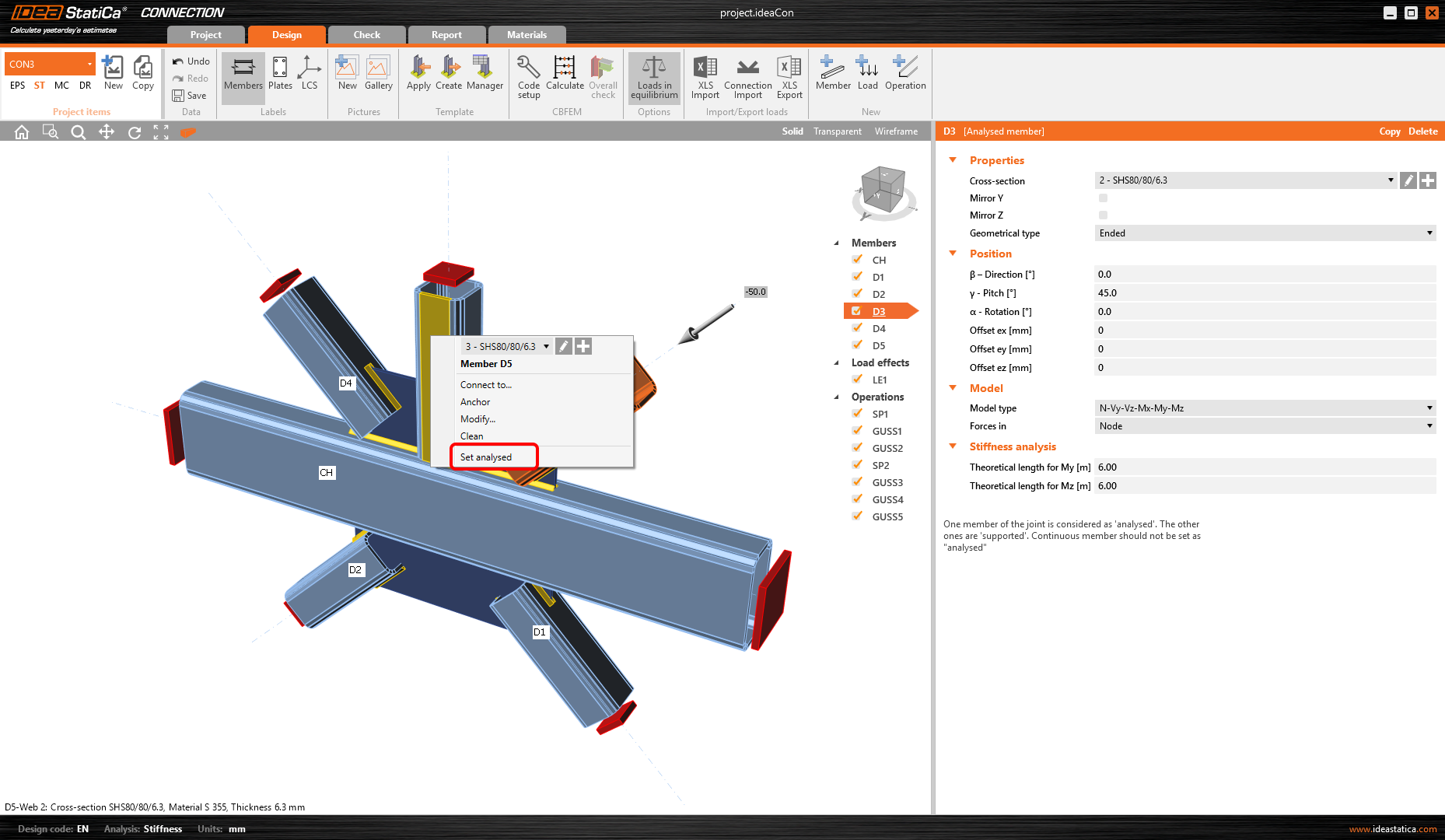Image resolution: width=1445 pixels, height=840 pixels.
Task: Open the Model type dropdown
Action: [1265, 408]
